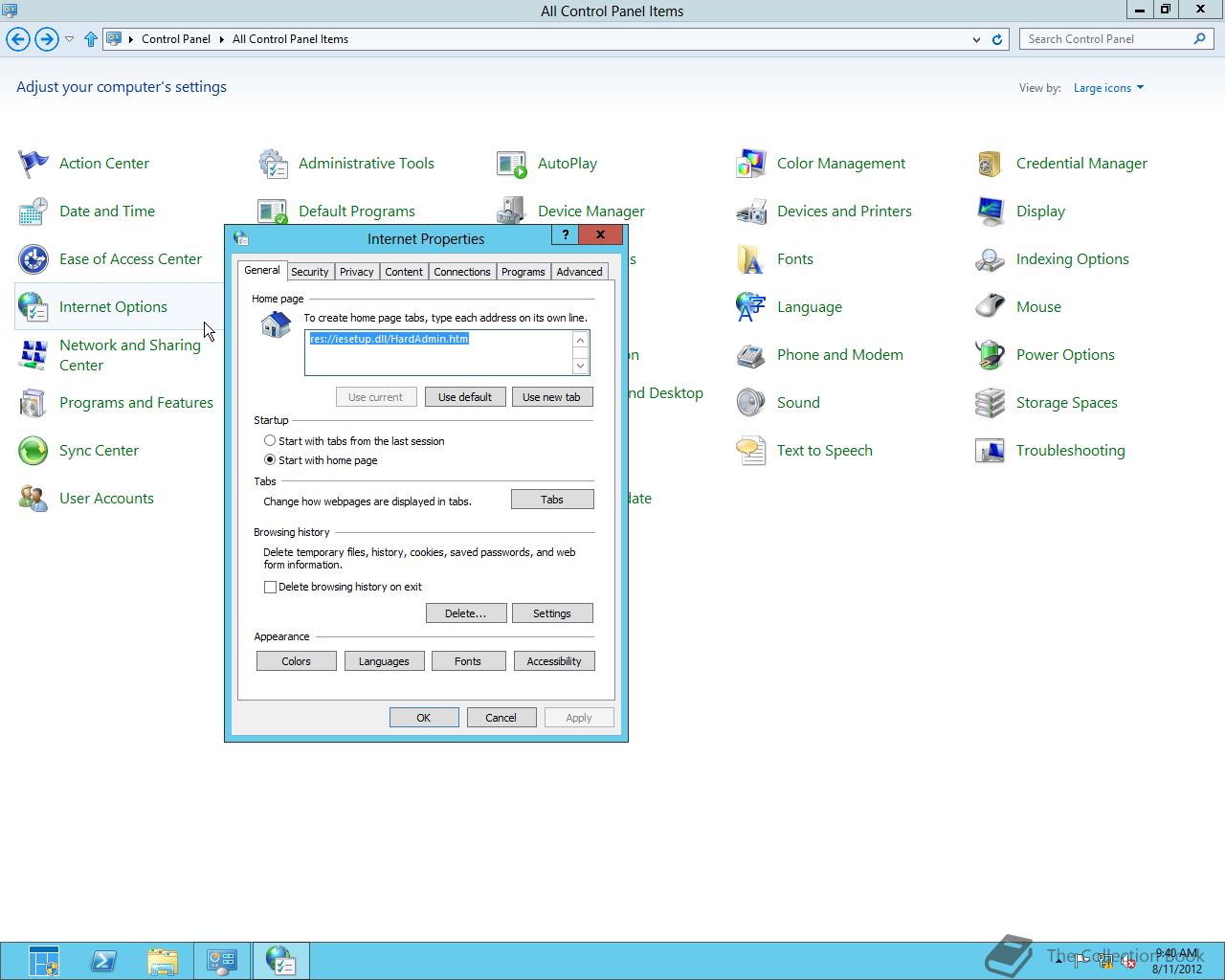Open Phone and Modem icon
This screenshot has height=980, width=1225.
point(751,355)
